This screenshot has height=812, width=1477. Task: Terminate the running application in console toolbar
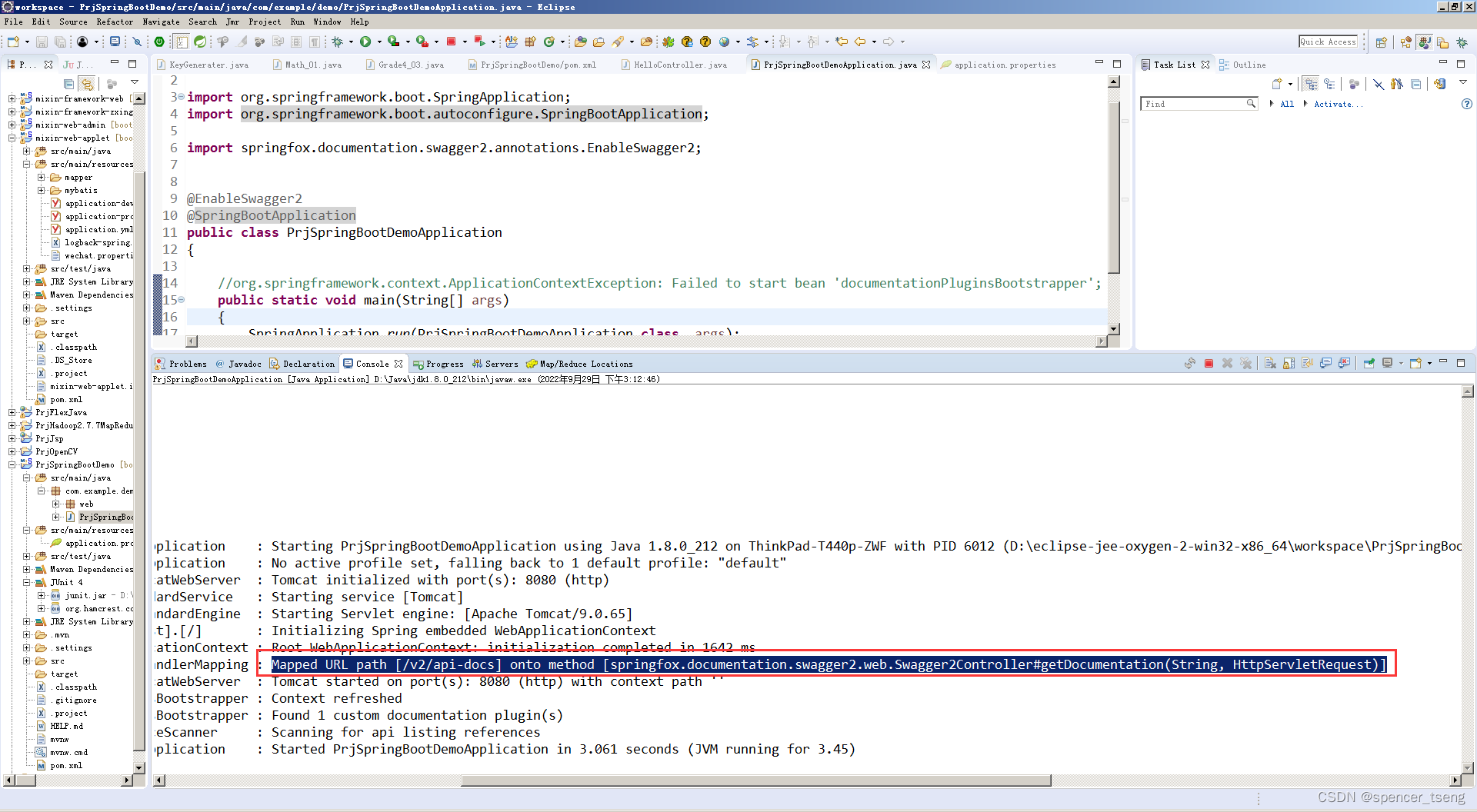coord(1208,363)
